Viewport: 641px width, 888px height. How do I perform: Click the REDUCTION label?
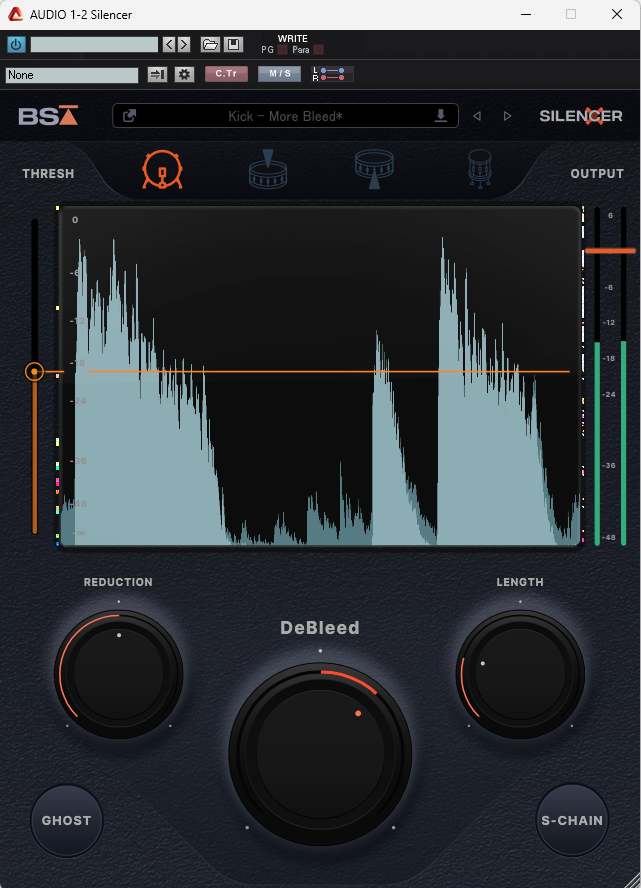(118, 582)
